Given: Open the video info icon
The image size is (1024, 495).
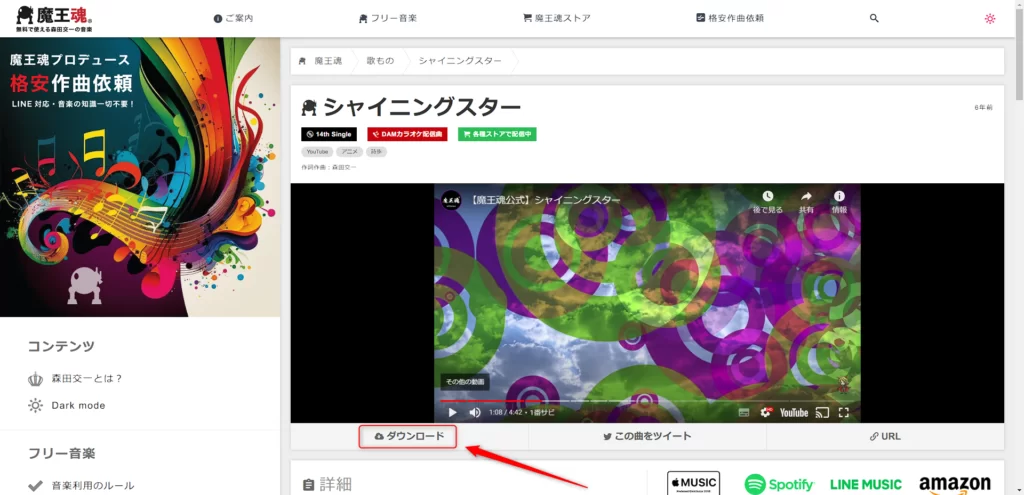Looking at the screenshot, I should click(x=839, y=197).
